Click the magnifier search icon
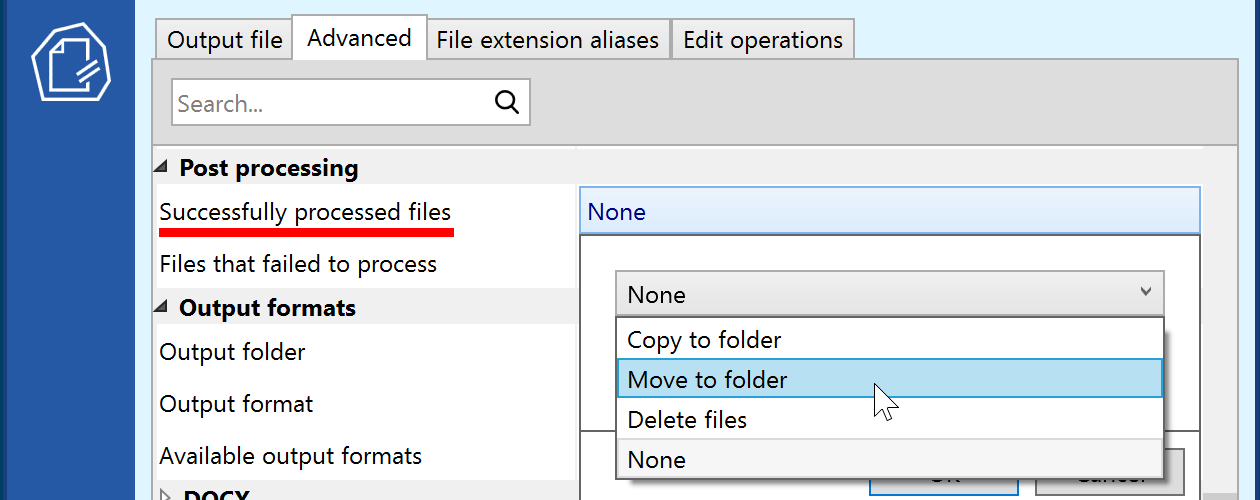Viewport: 1260px width, 500px height. 507,102
